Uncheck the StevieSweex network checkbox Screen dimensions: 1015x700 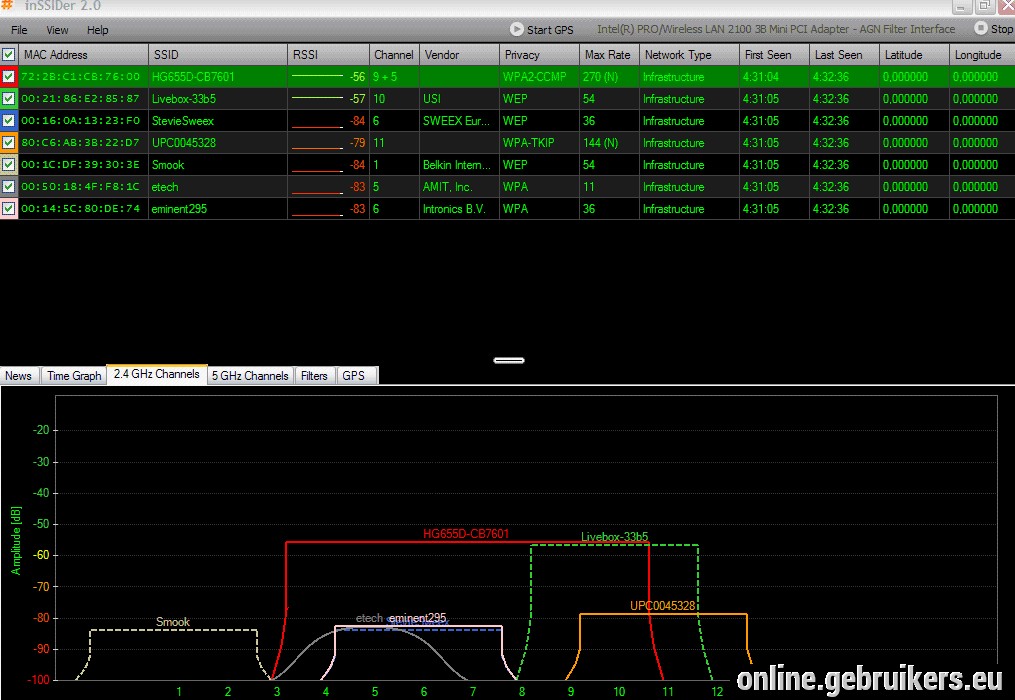(8, 120)
